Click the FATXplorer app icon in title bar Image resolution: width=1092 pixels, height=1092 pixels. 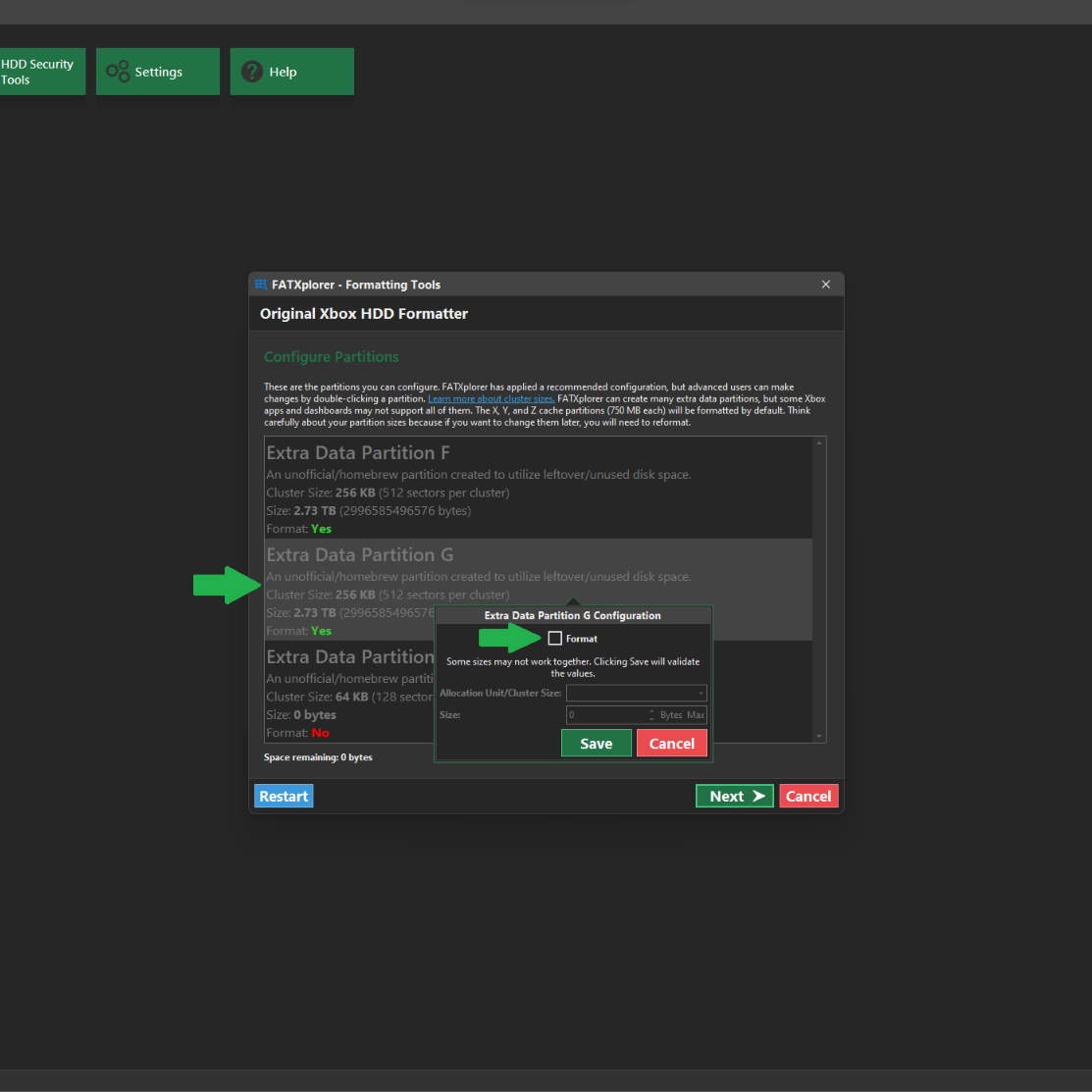point(261,285)
